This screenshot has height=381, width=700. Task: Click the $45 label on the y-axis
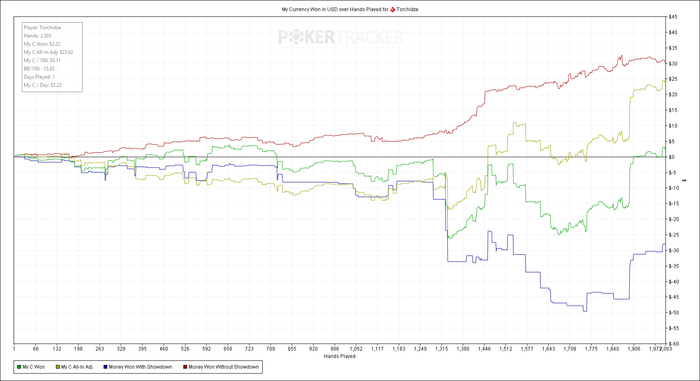pyautogui.click(x=673, y=17)
